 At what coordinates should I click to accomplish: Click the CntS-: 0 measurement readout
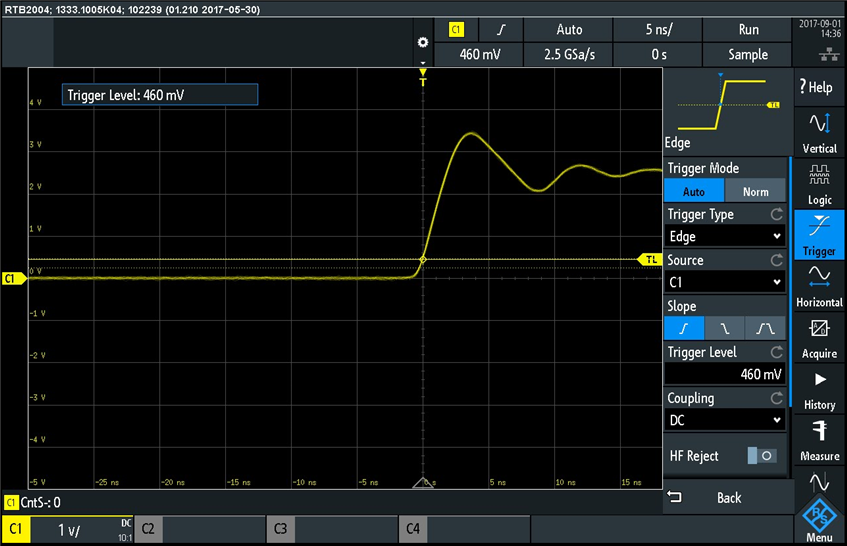[x=33, y=503]
